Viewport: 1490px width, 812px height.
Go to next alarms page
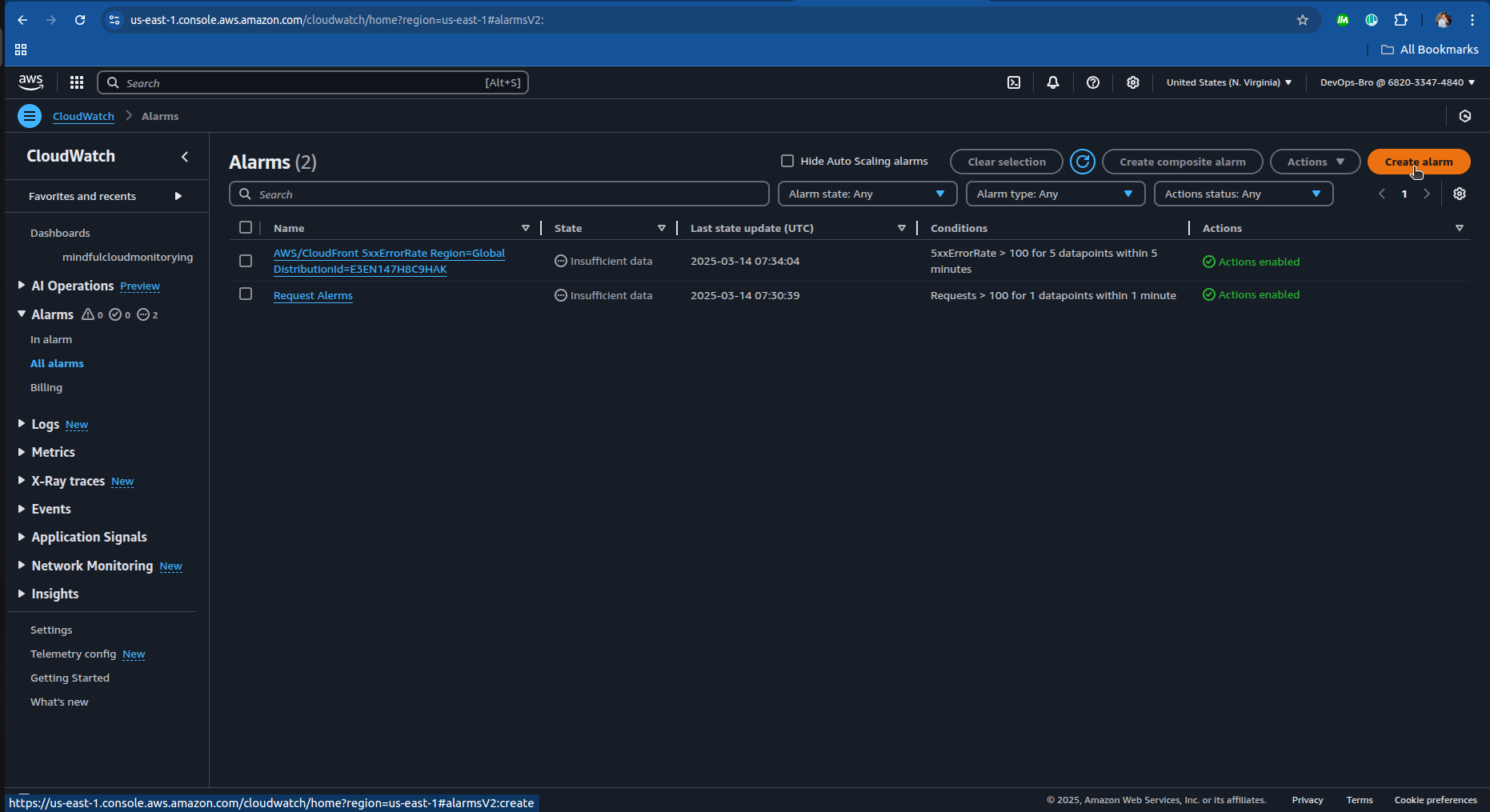(x=1427, y=194)
